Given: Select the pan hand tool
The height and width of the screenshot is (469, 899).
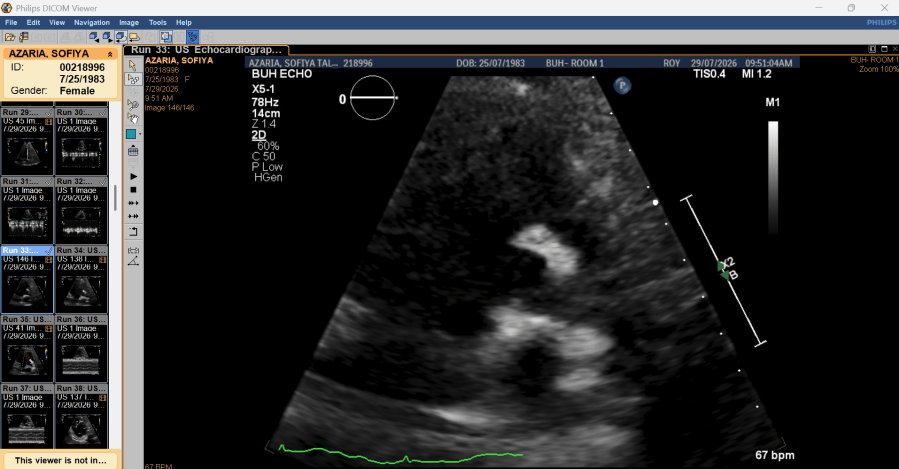Looking at the screenshot, I should [x=133, y=118].
